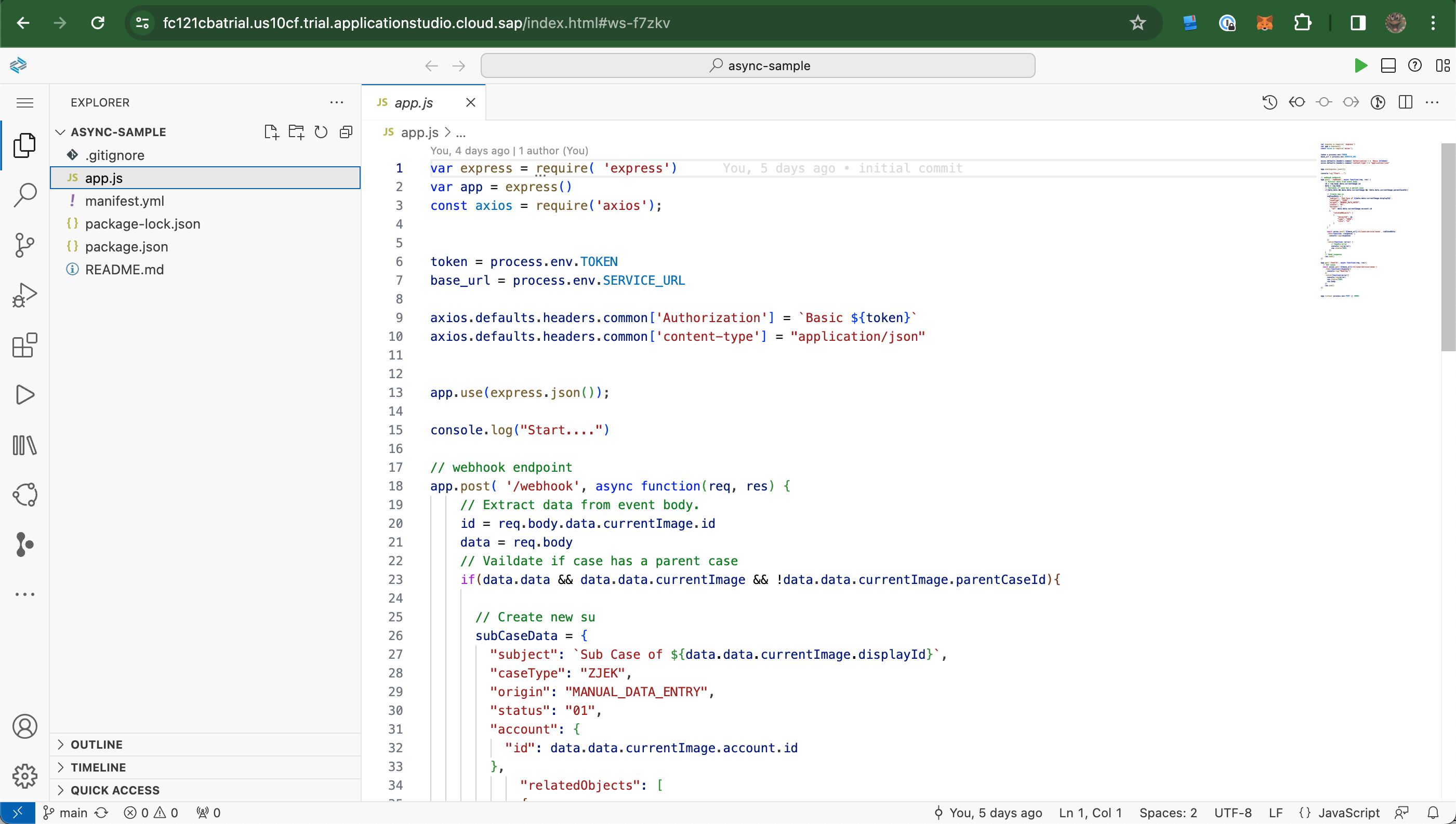The width and height of the screenshot is (1456, 824).
Task: Open the remote window indicator in status bar
Action: [x=18, y=813]
